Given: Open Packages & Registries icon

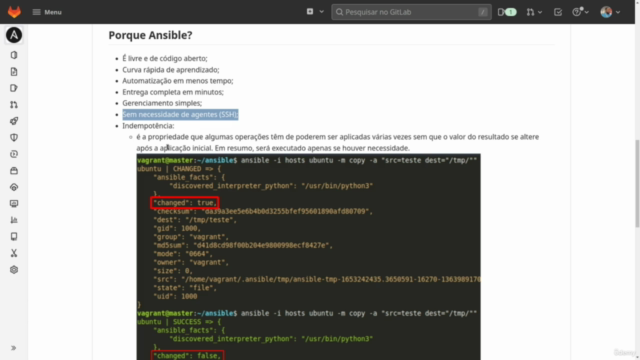Looking at the screenshot, I should (x=14, y=171).
